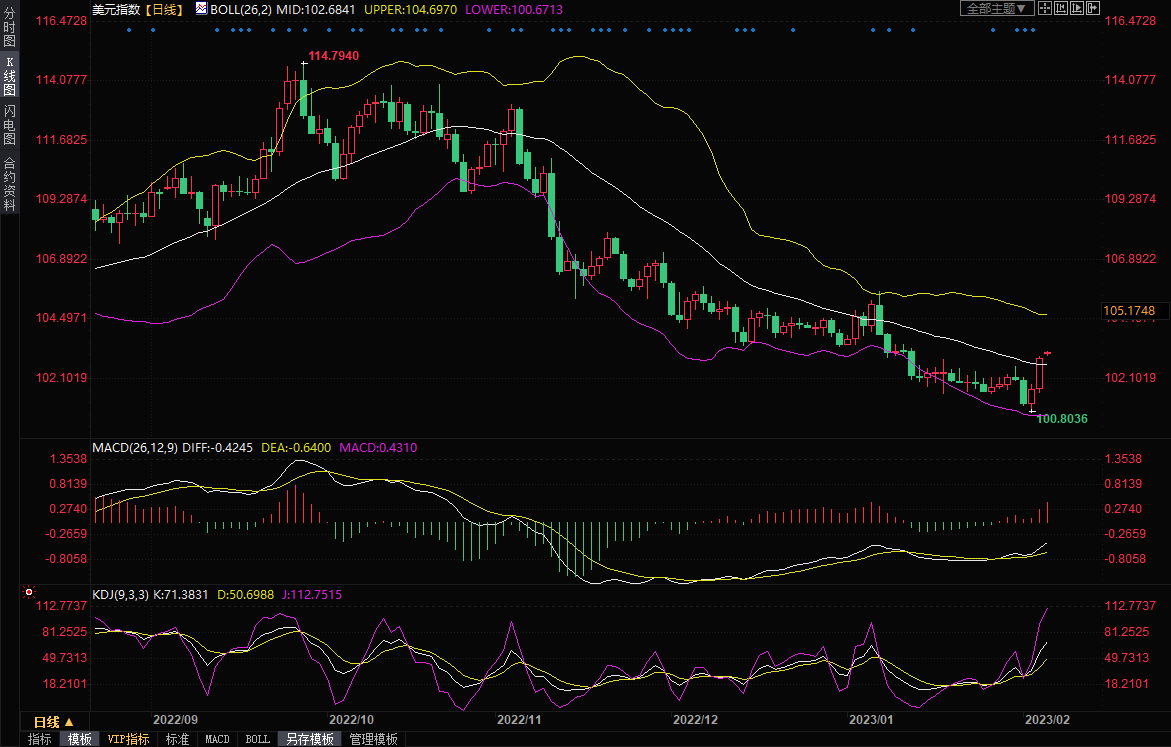
Task: Switch to the 指标 bottom tab
Action: [x=39, y=739]
